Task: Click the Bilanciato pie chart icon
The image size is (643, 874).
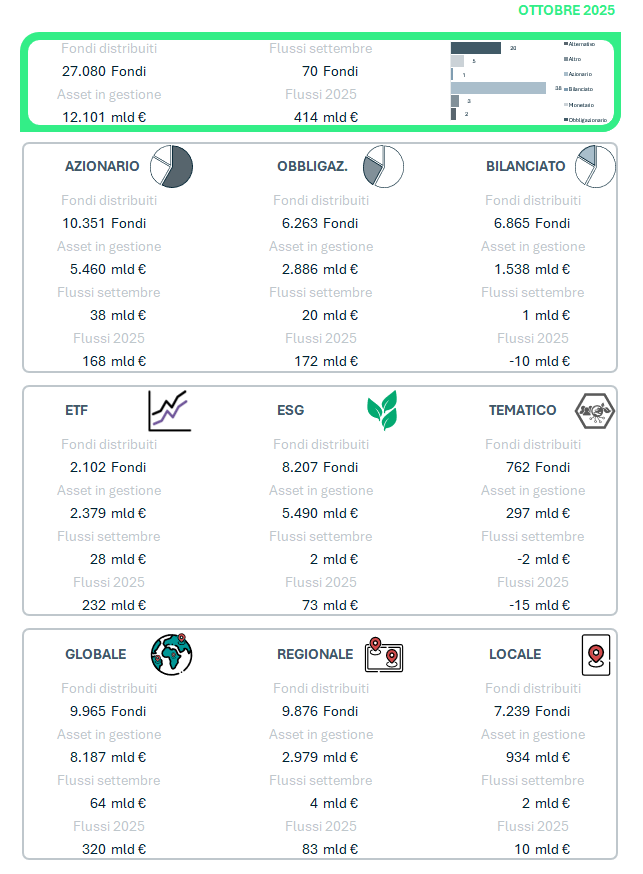Action: pos(595,166)
